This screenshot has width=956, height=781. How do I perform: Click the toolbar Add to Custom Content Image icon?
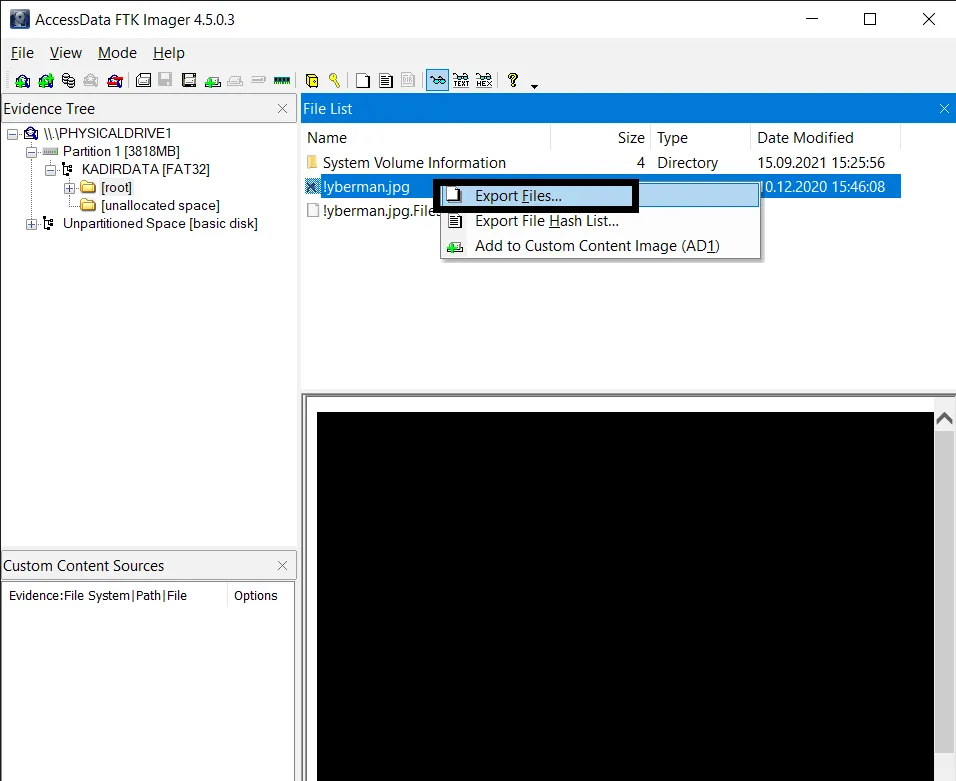coord(213,81)
